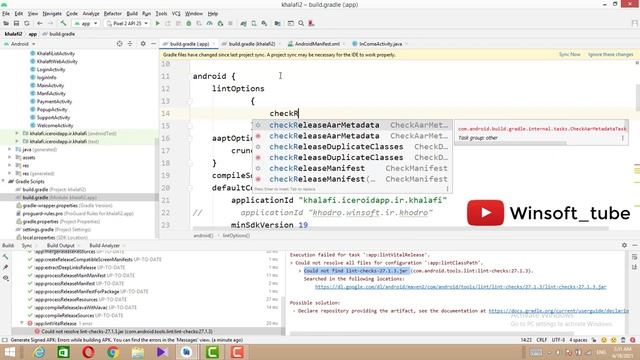Collapse the app:lintVitalRelease build node
This screenshot has height=360, width=640.
tap(22, 323)
